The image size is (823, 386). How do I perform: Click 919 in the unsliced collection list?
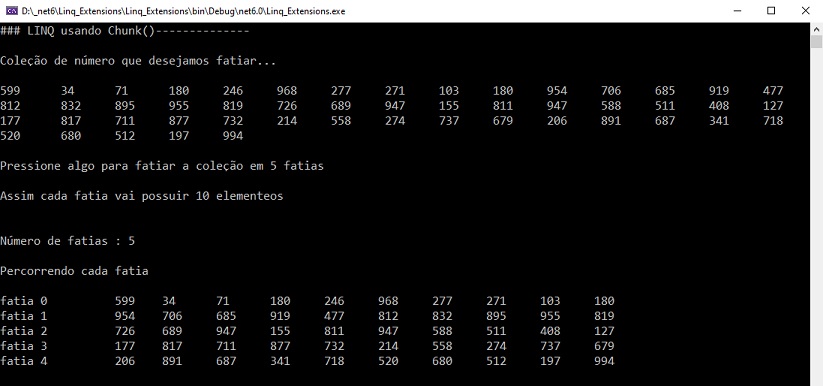coord(719,91)
